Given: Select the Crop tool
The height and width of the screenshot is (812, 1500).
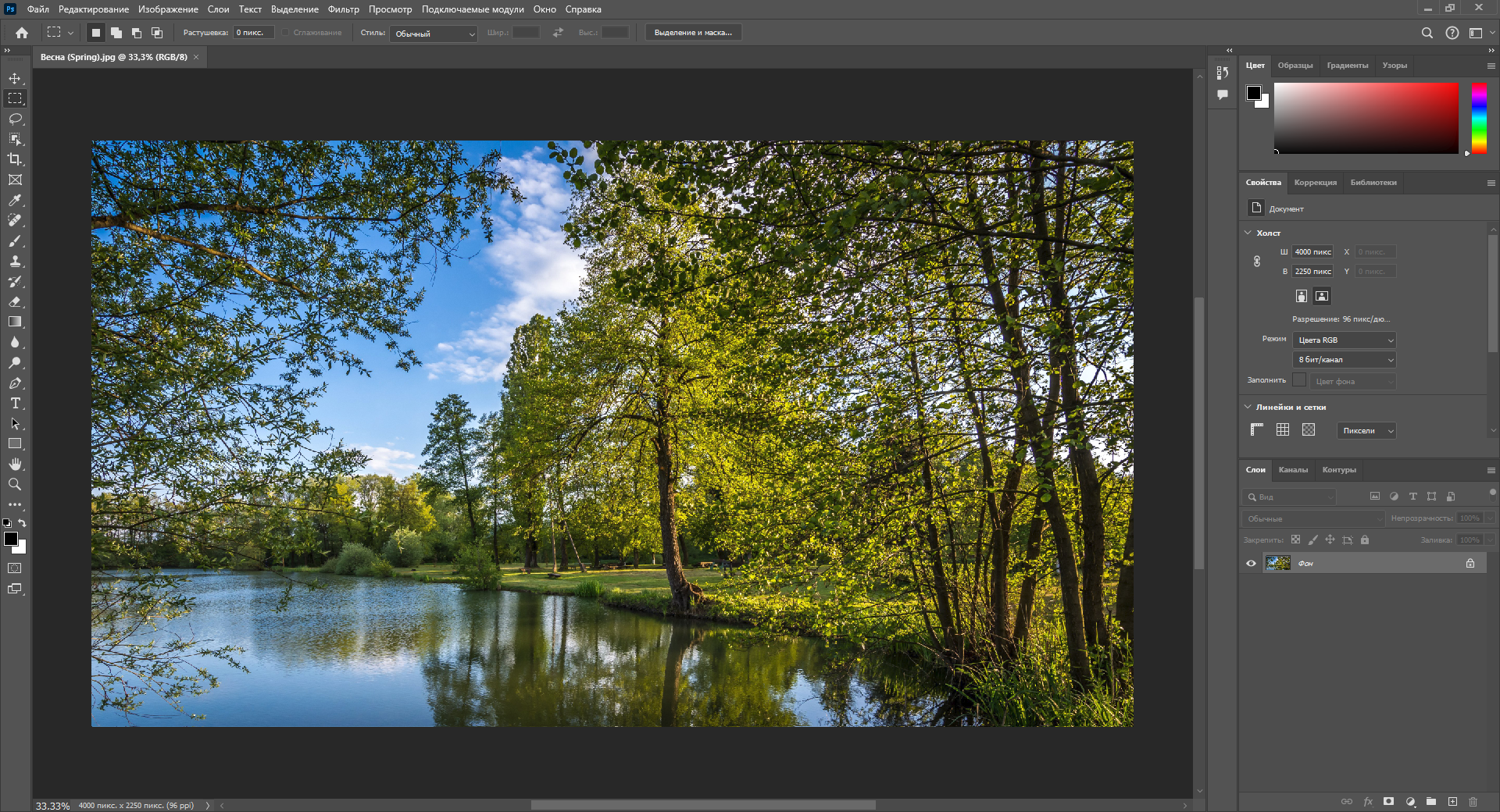Looking at the screenshot, I should coord(15,159).
